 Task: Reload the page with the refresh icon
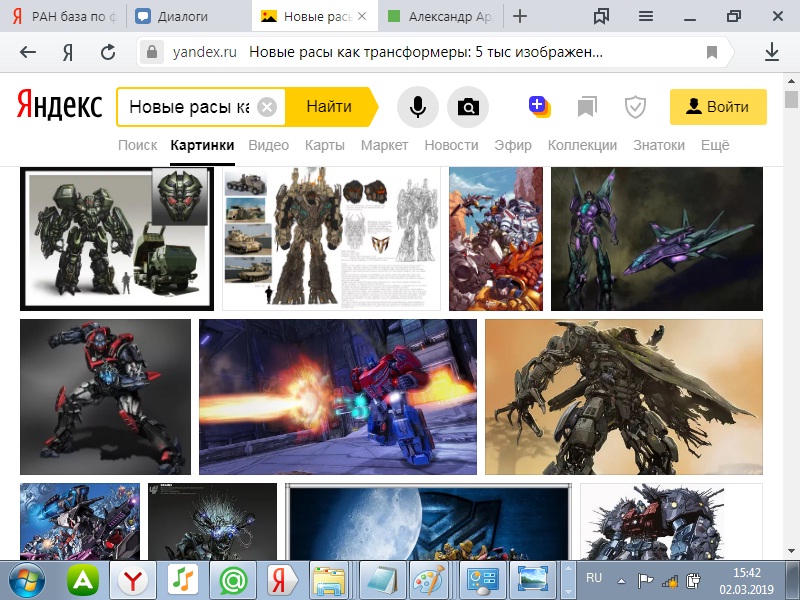tap(108, 52)
